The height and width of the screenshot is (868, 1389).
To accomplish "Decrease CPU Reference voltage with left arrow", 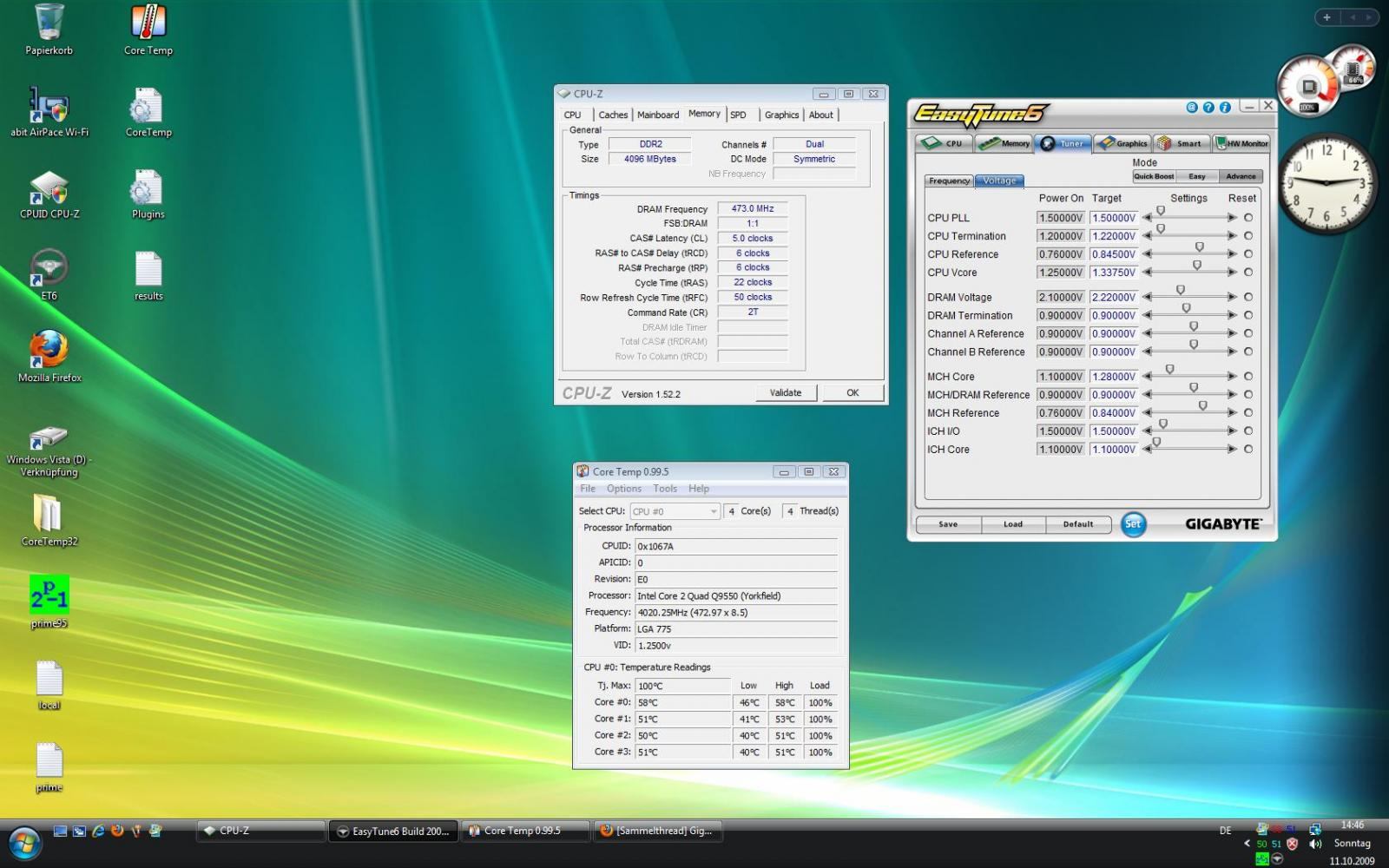I will 1147,254.
